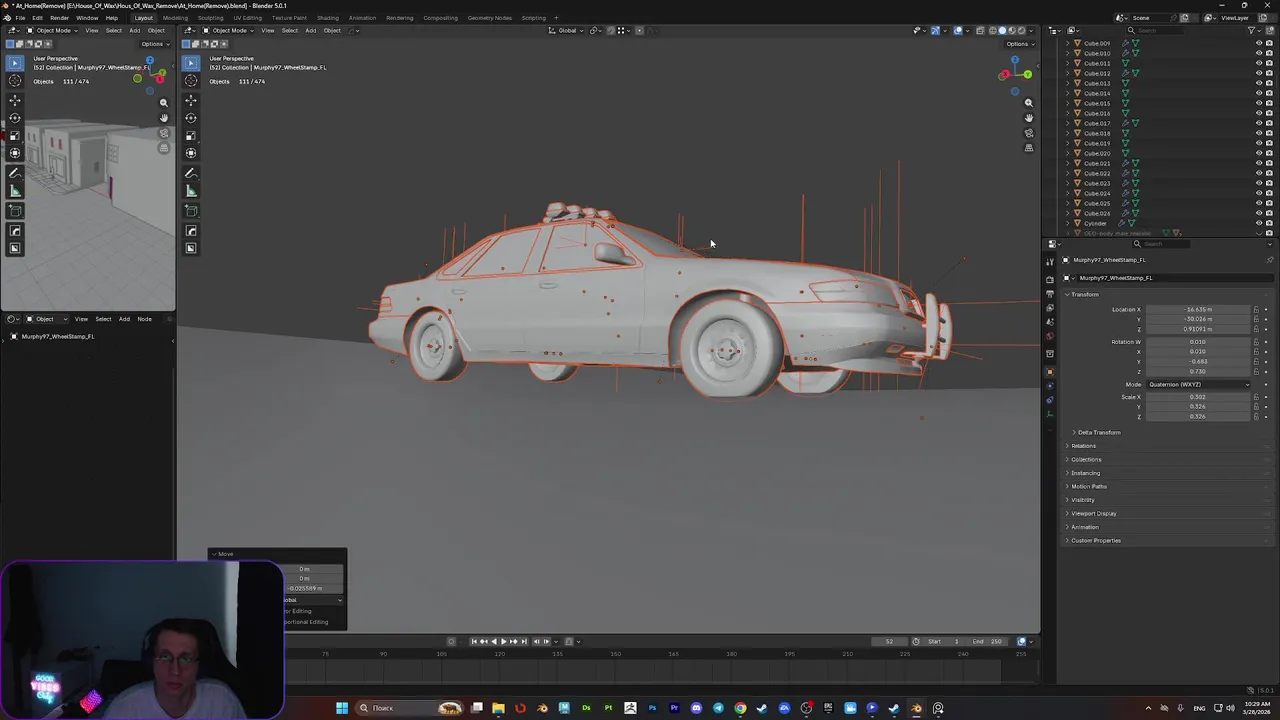Open the Quaternion (WXYZ) rotation mode dropdown
Image resolution: width=1280 pixels, height=720 pixels.
pyautogui.click(x=1198, y=384)
